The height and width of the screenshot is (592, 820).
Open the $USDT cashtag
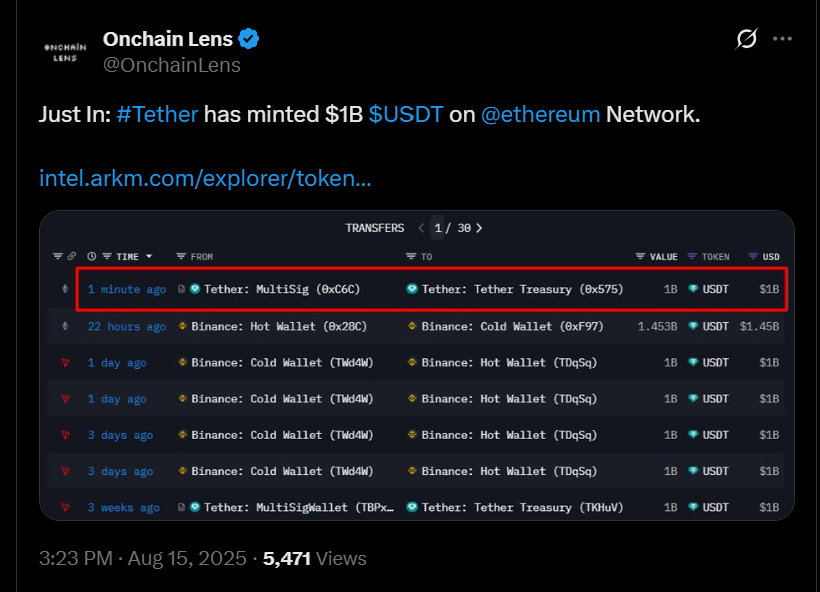pyautogui.click(x=406, y=114)
